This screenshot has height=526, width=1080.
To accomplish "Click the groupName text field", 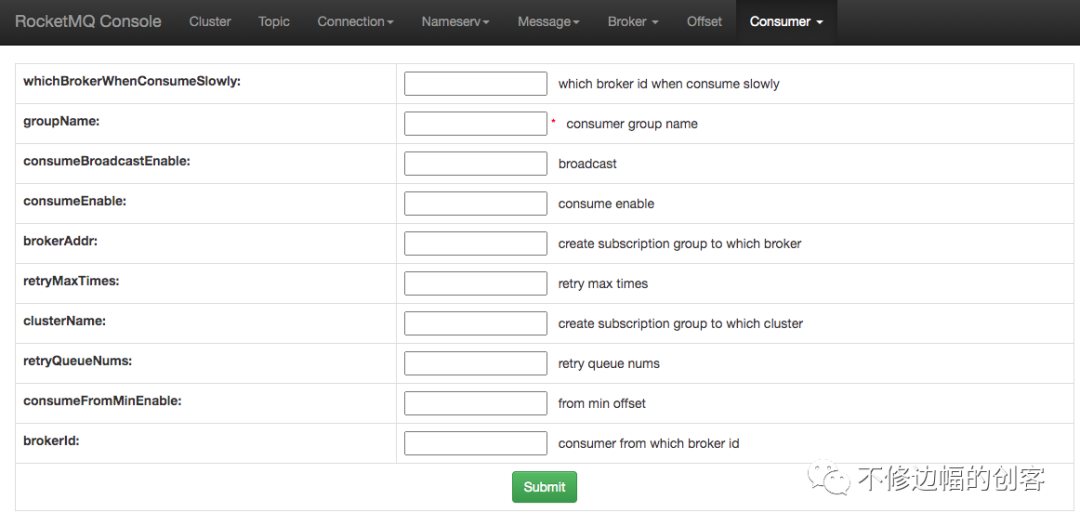I will 475,124.
